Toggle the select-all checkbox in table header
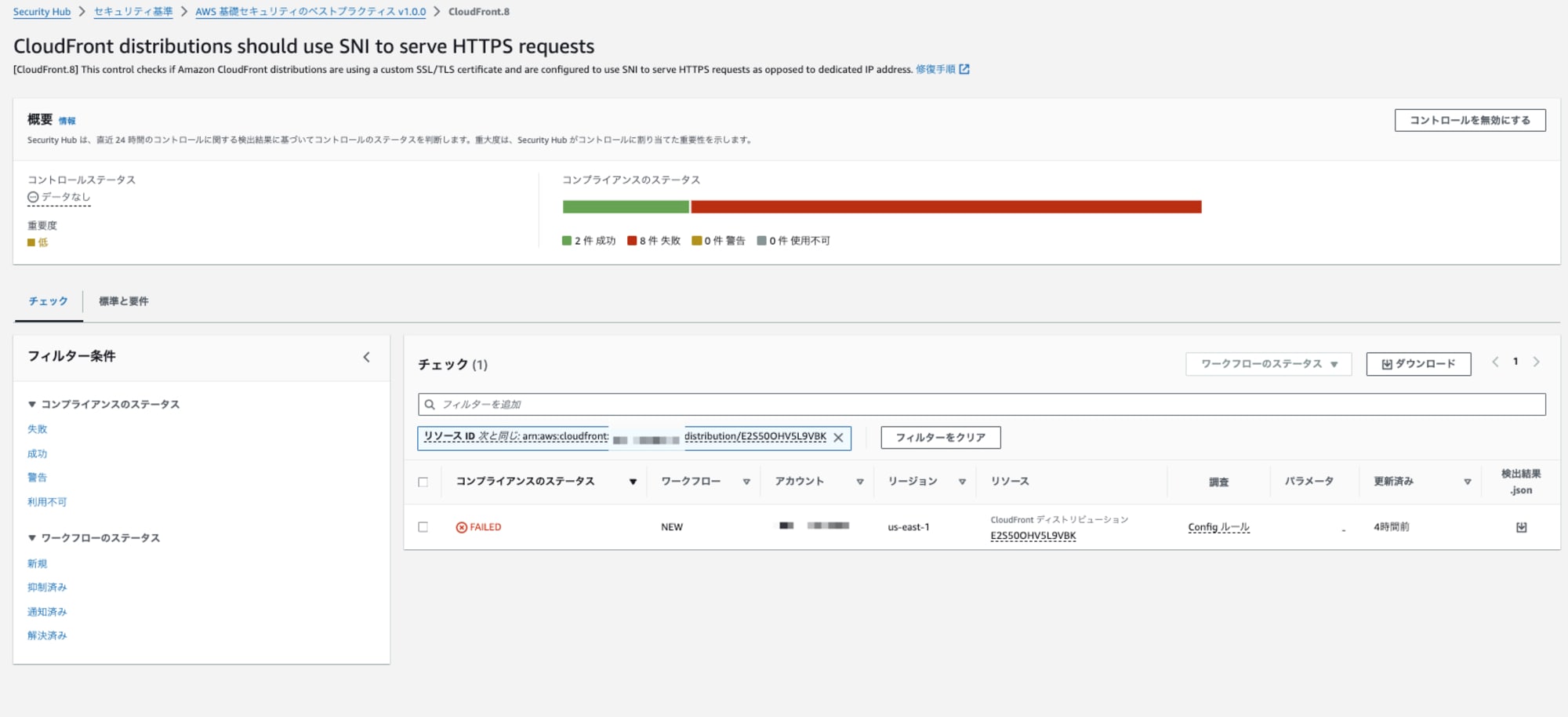Viewport: 1568px width, 717px height. pos(423,482)
